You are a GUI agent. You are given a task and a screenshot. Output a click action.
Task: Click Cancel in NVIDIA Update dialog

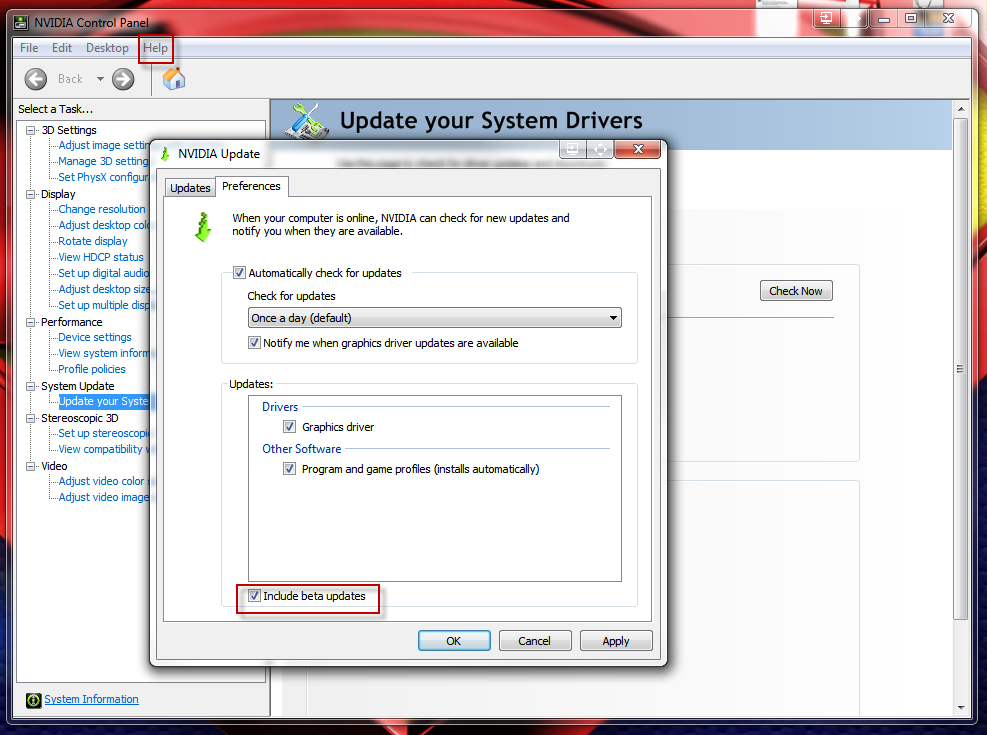click(534, 641)
